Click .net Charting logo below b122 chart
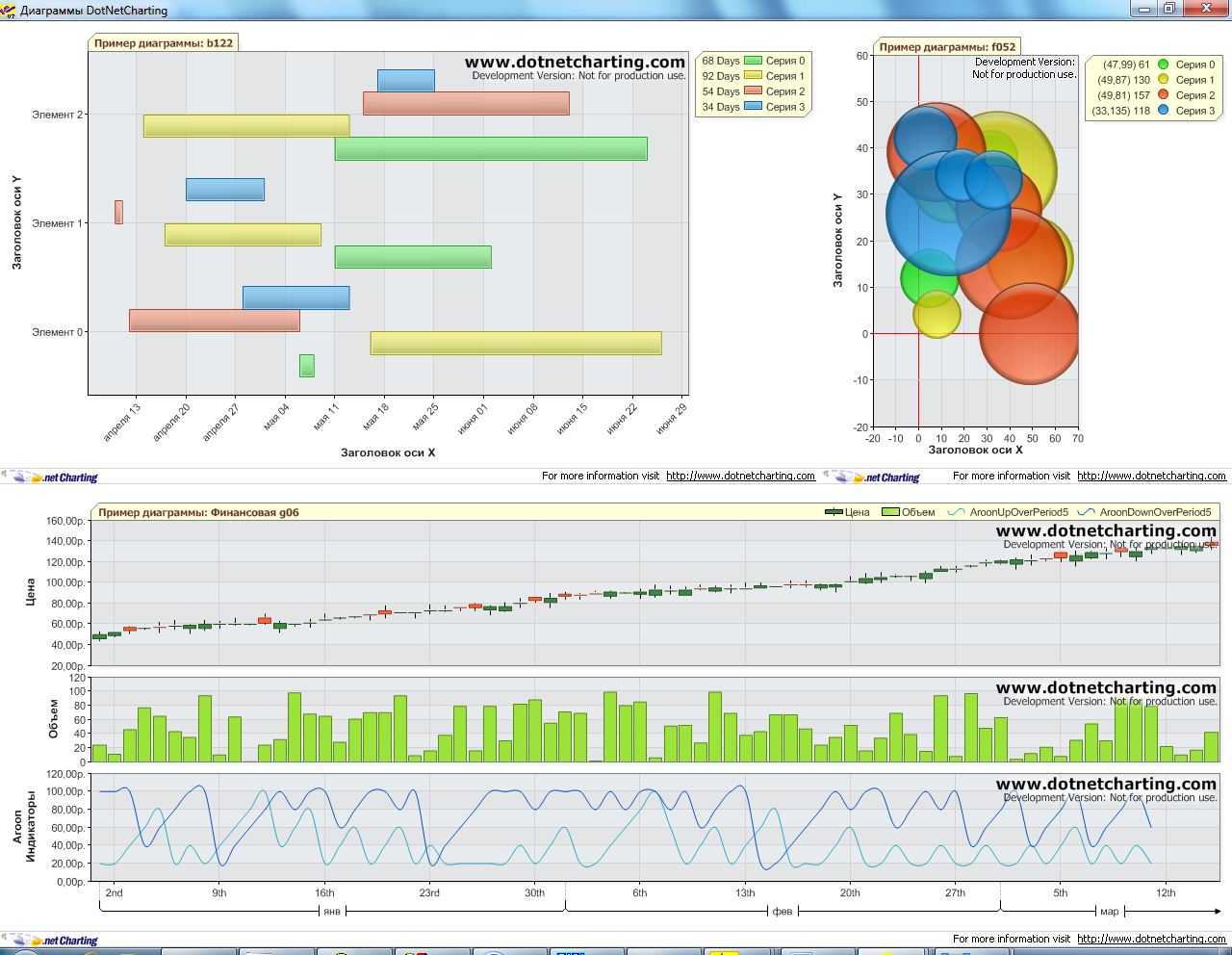1232x955 pixels. pos(50,477)
